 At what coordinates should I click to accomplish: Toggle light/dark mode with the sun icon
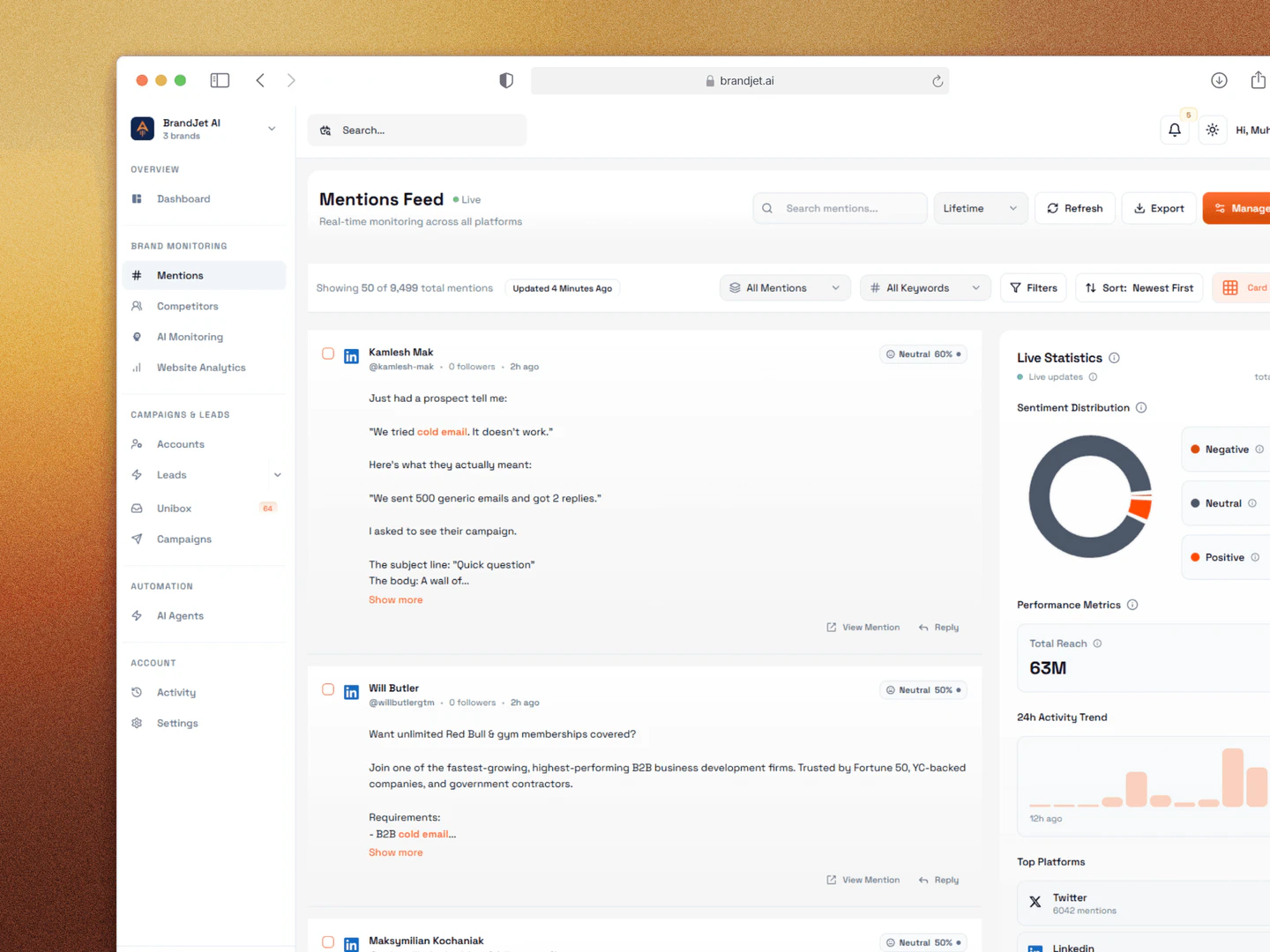pyautogui.click(x=1213, y=130)
